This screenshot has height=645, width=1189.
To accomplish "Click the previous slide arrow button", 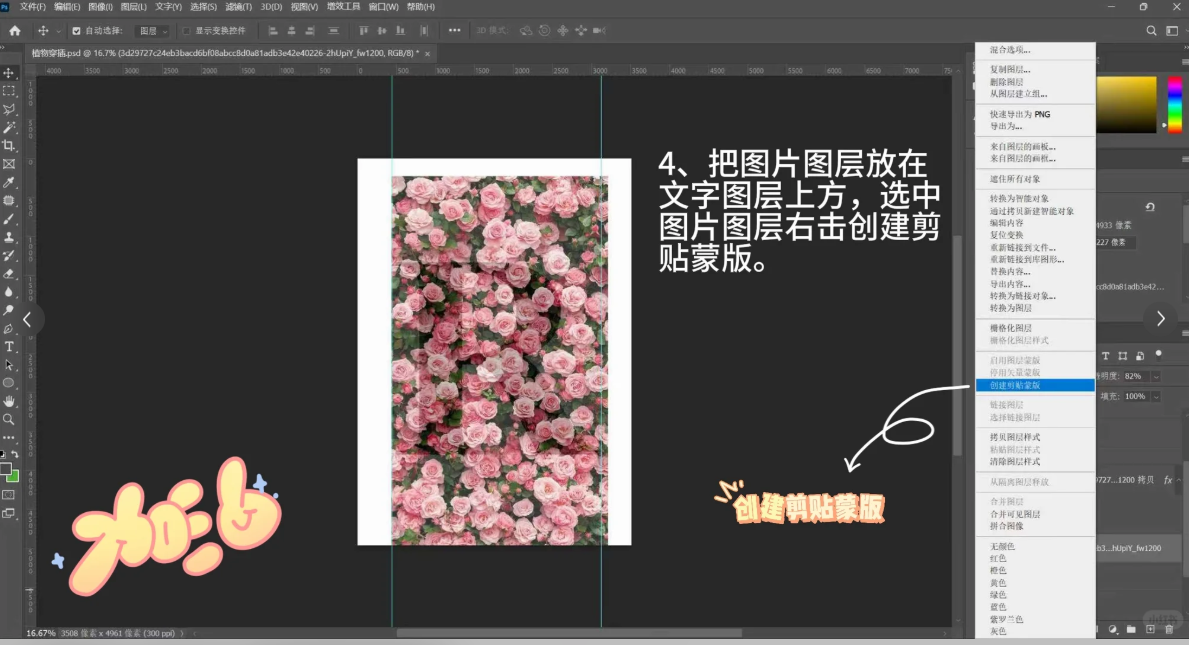I will pyautogui.click(x=27, y=319).
